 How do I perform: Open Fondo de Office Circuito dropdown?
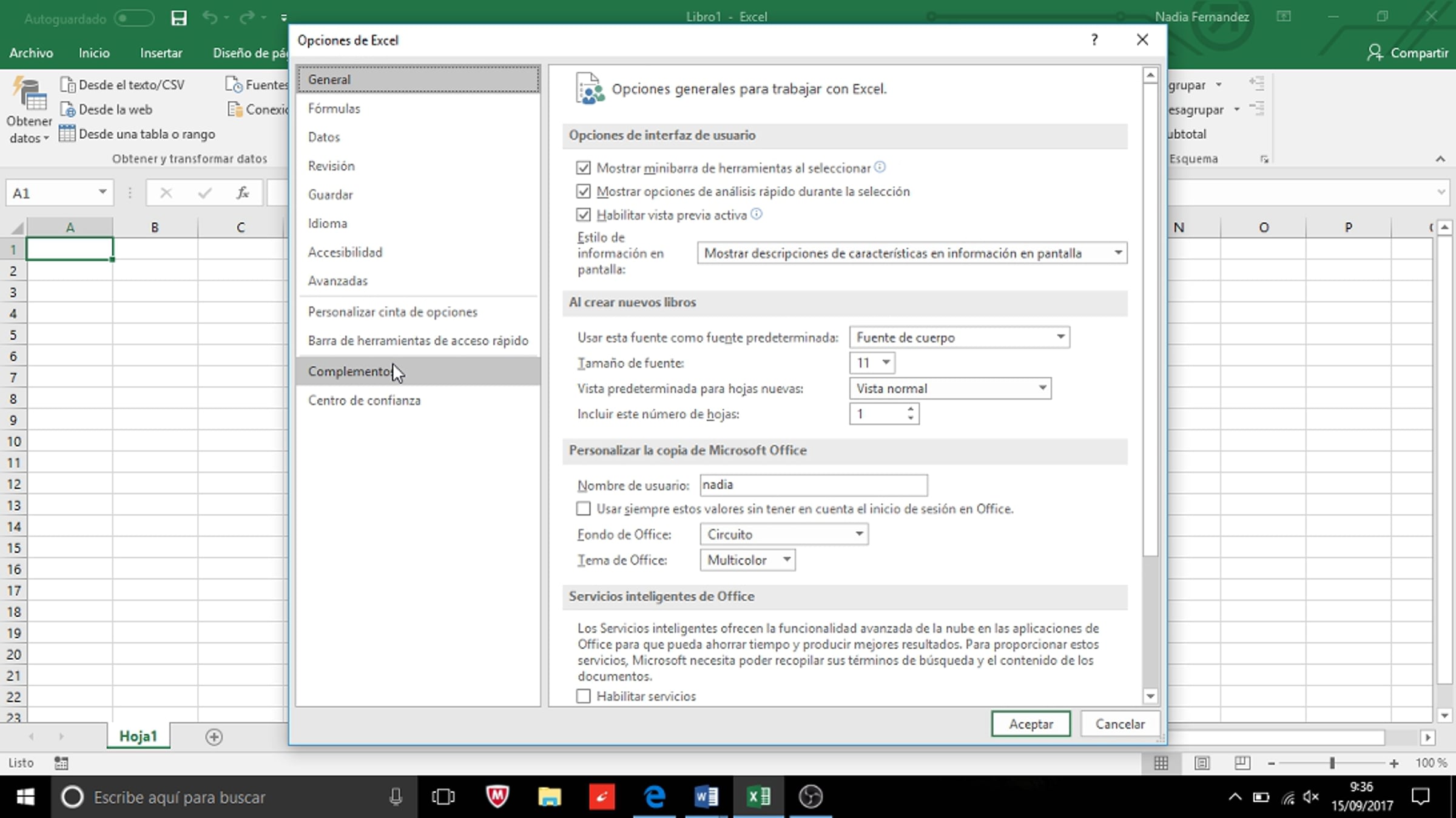pos(784,534)
